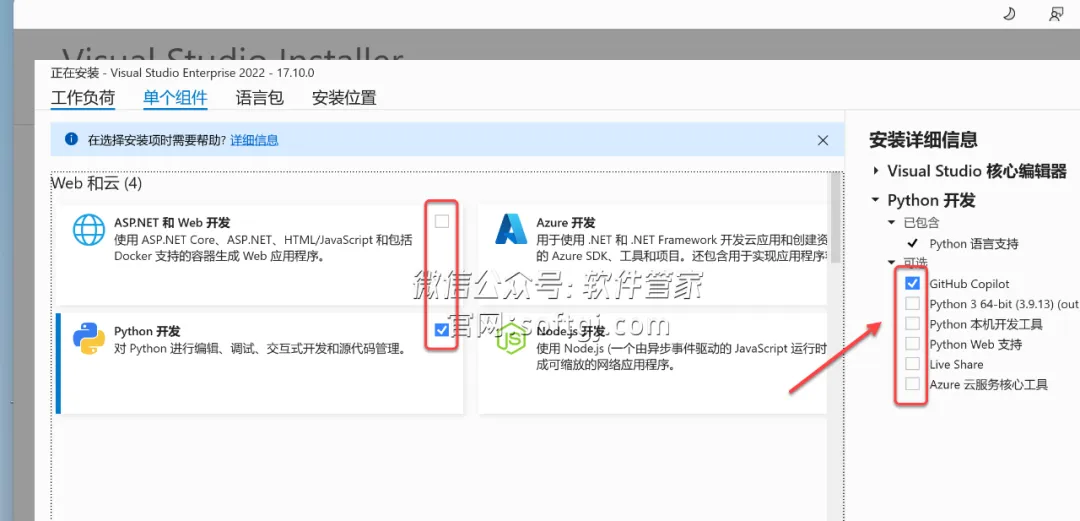Enable Python Web 支持 checkbox
1080x521 pixels.
pos(913,343)
